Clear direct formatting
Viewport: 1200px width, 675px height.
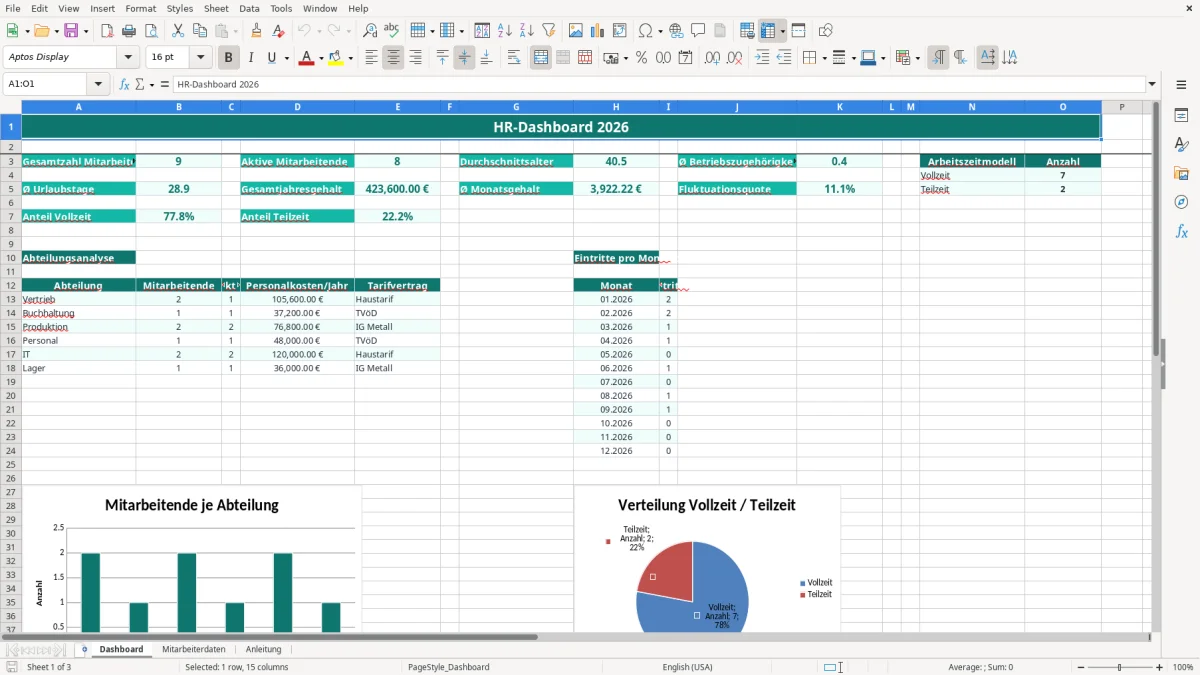(x=278, y=31)
